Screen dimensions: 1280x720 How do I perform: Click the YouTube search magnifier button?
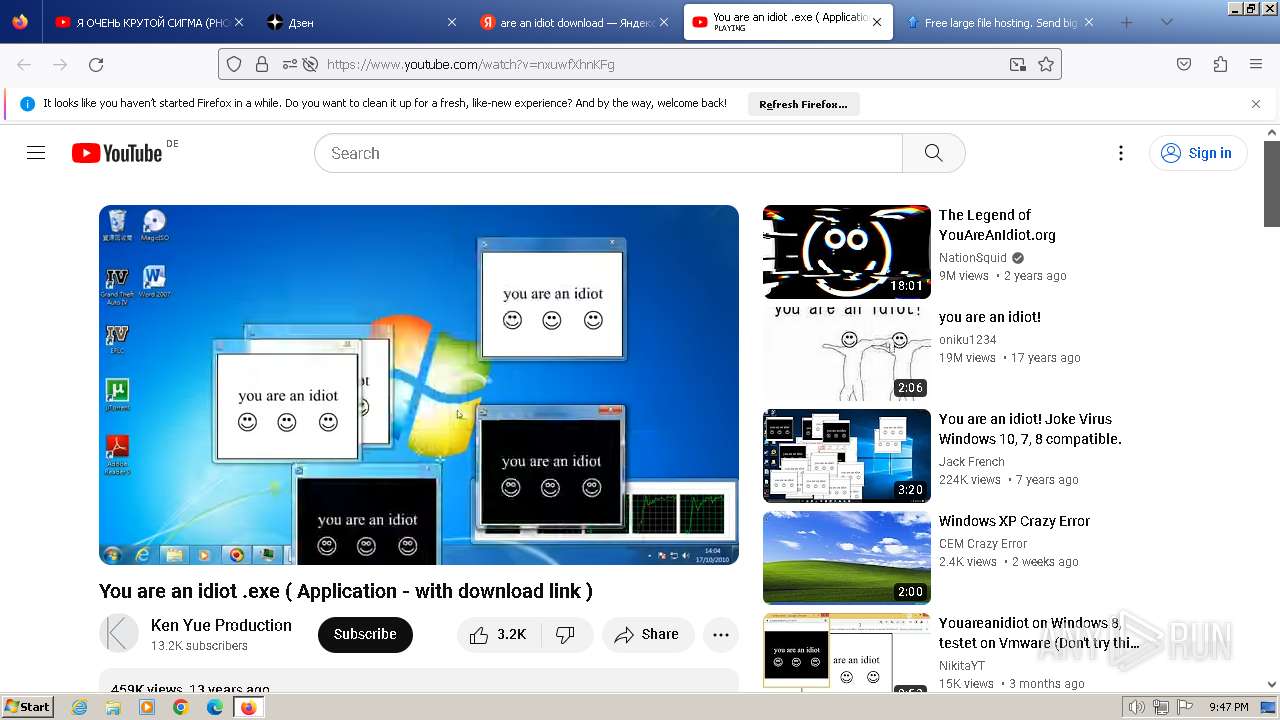pyautogui.click(x=933, y=153)
